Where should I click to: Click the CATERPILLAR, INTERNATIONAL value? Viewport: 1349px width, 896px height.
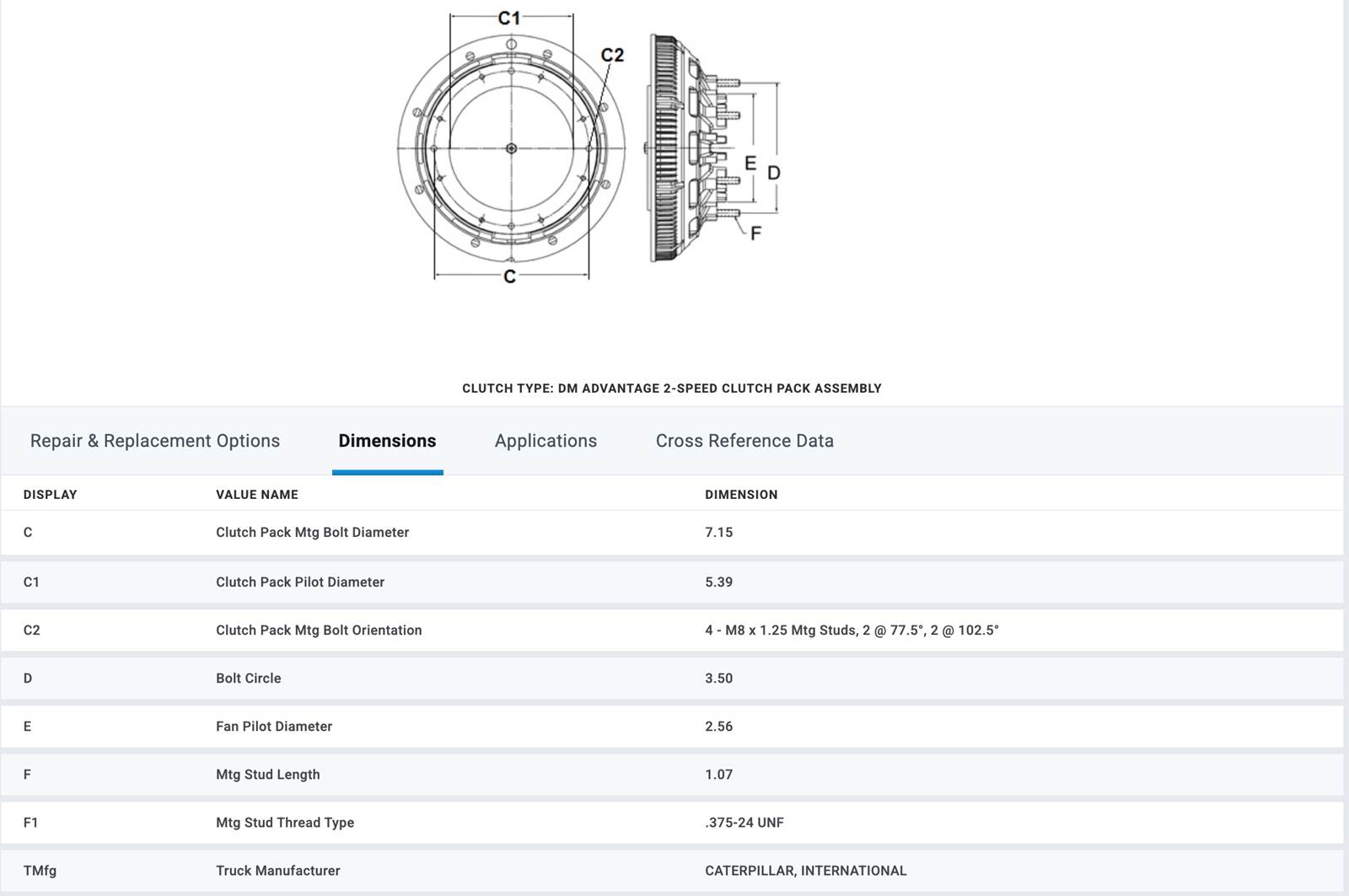point(806,871)
